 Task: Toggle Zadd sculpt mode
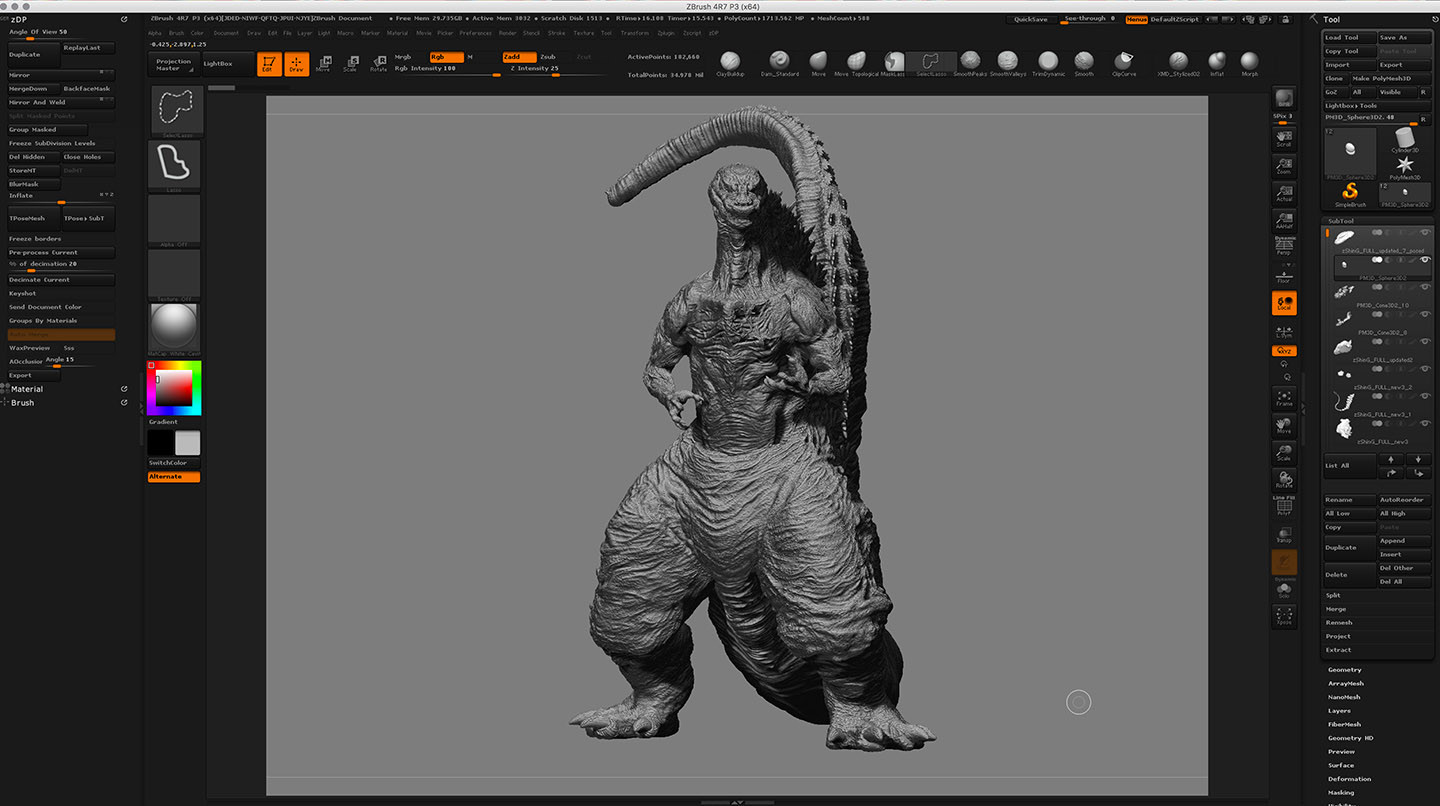point(518,57)
